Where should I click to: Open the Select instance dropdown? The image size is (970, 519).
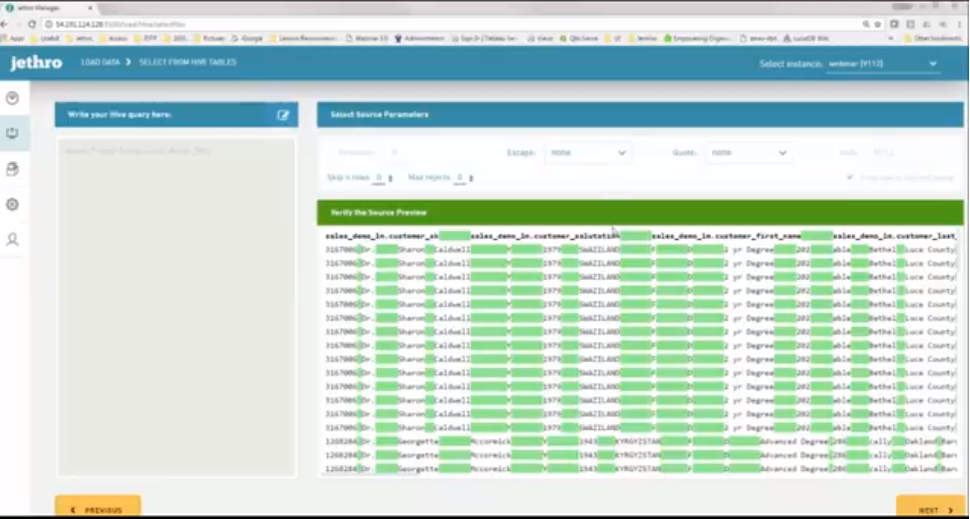(883, 64)
